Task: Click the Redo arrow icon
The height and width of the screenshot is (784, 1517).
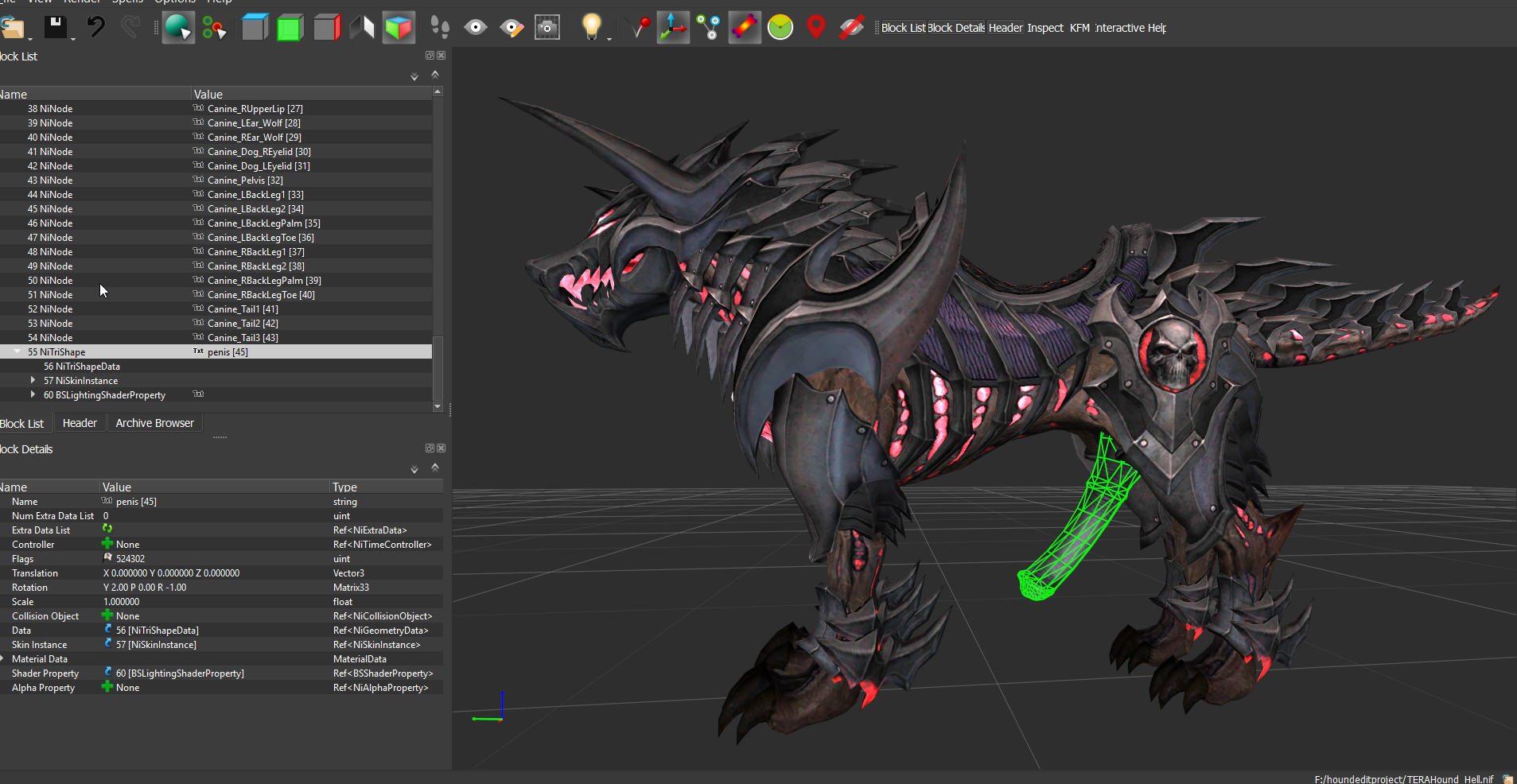Action: [x=130, y=27]
